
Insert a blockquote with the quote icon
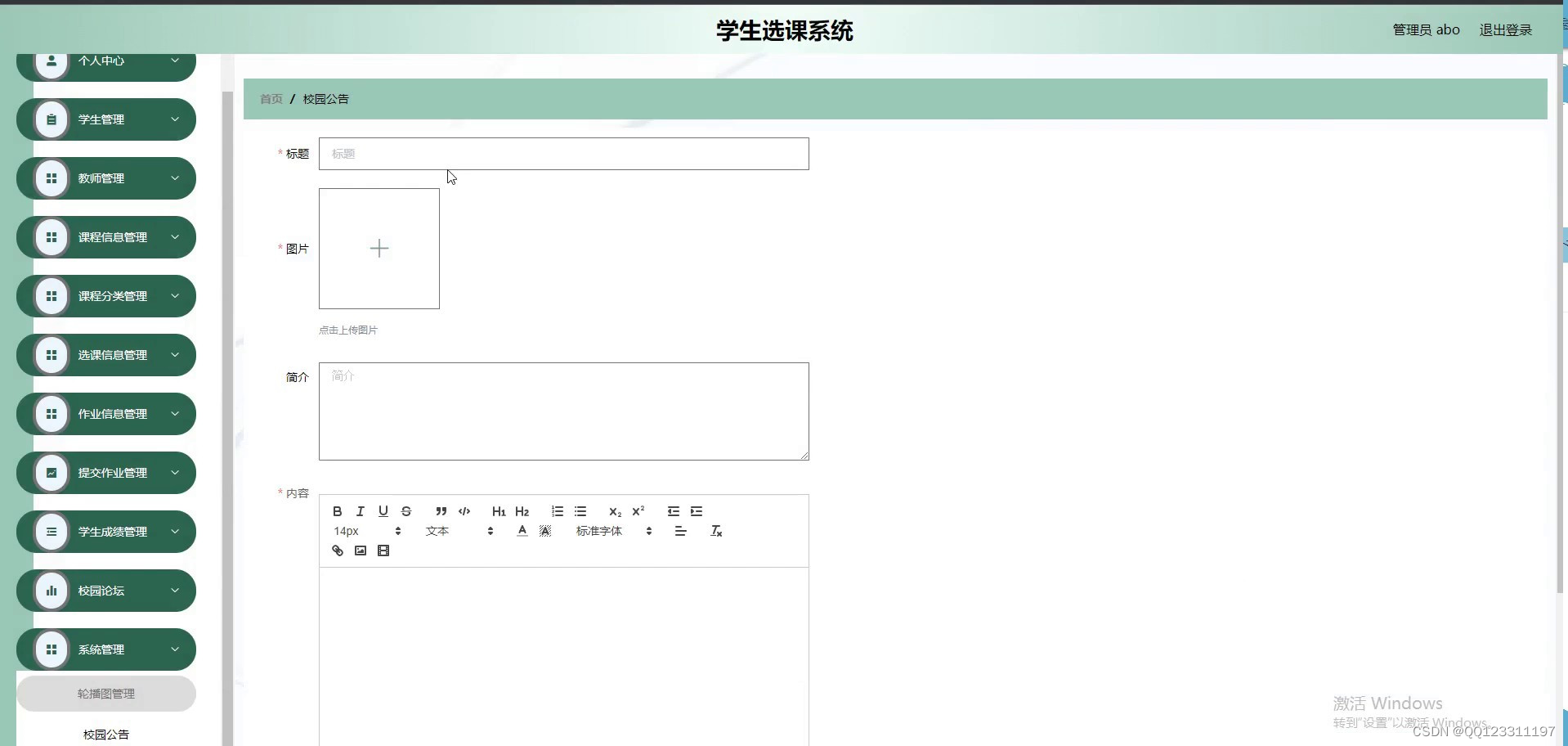[441, 511]
